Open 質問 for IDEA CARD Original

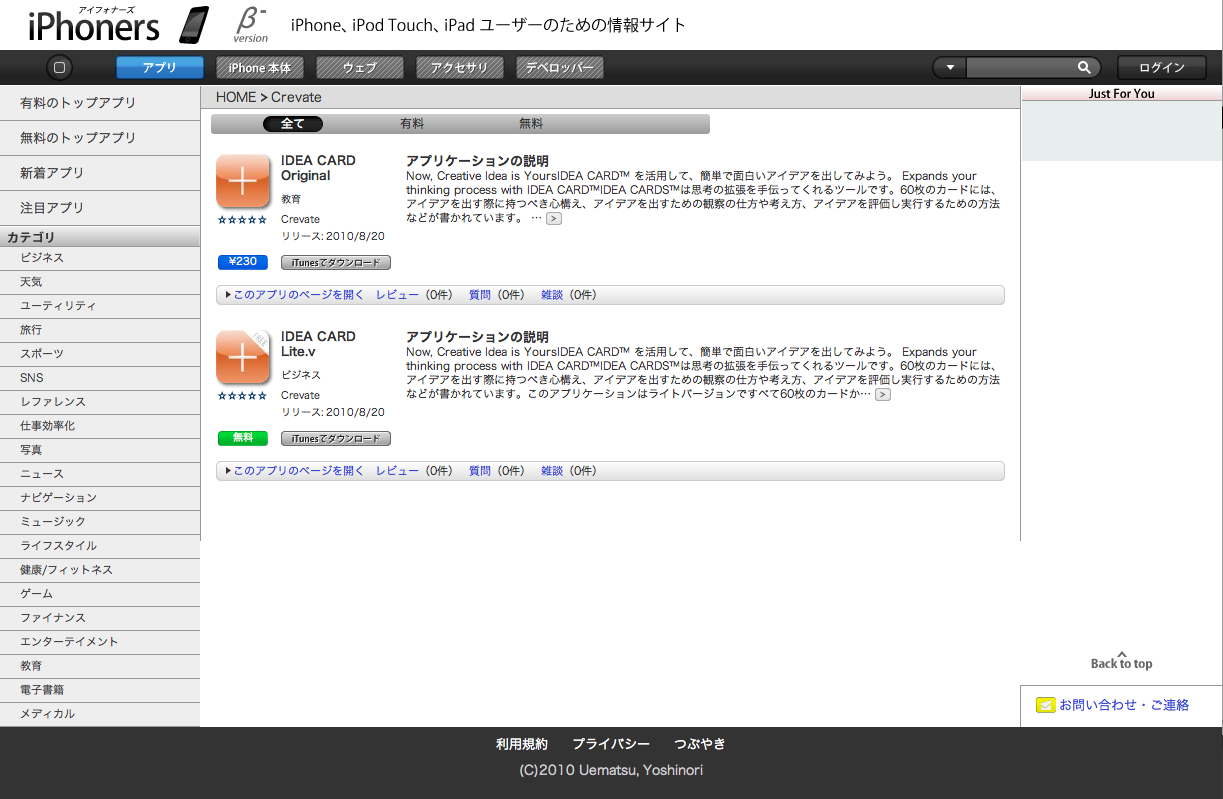480,295
